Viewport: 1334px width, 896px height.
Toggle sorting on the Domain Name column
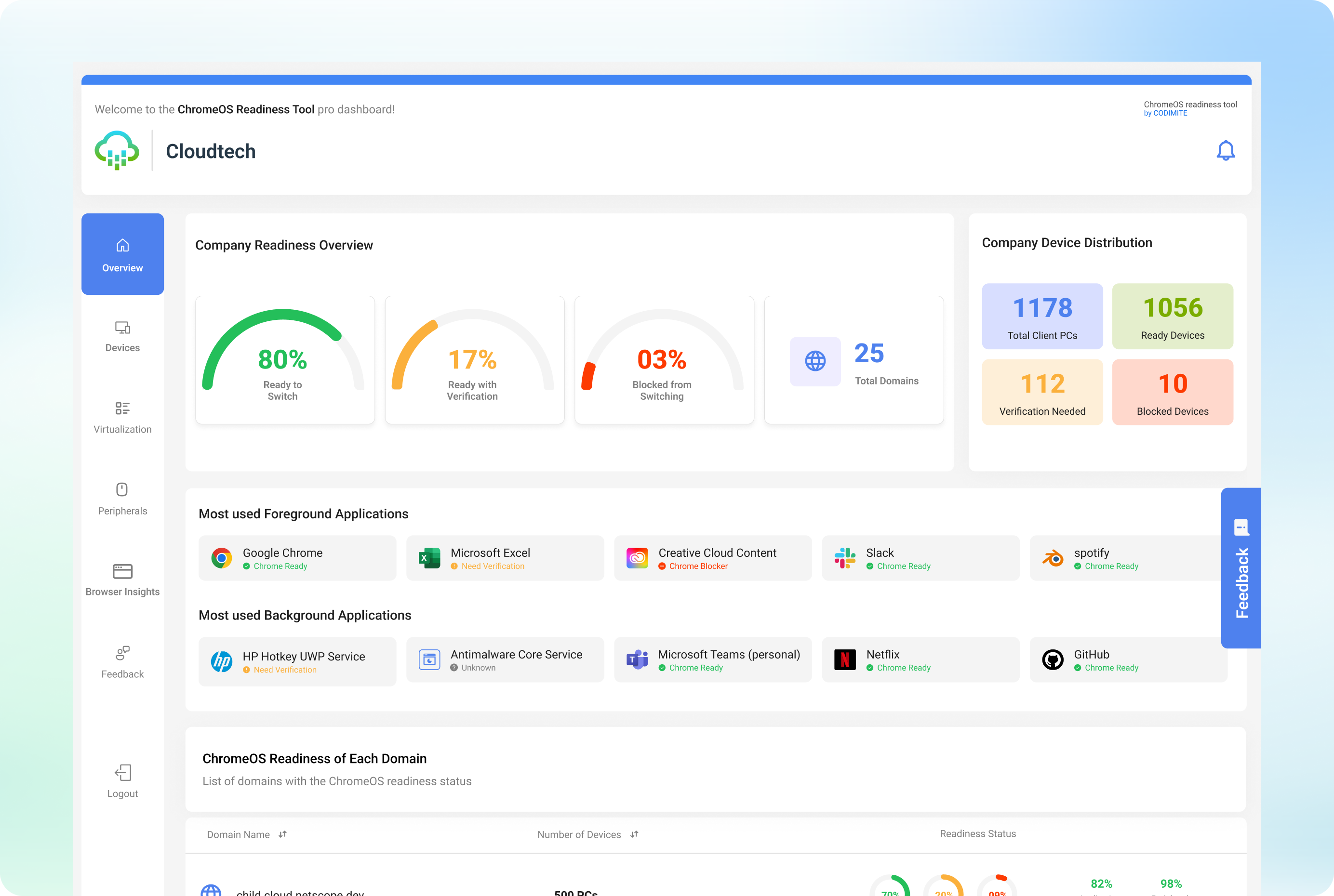(x=282, y=834)
